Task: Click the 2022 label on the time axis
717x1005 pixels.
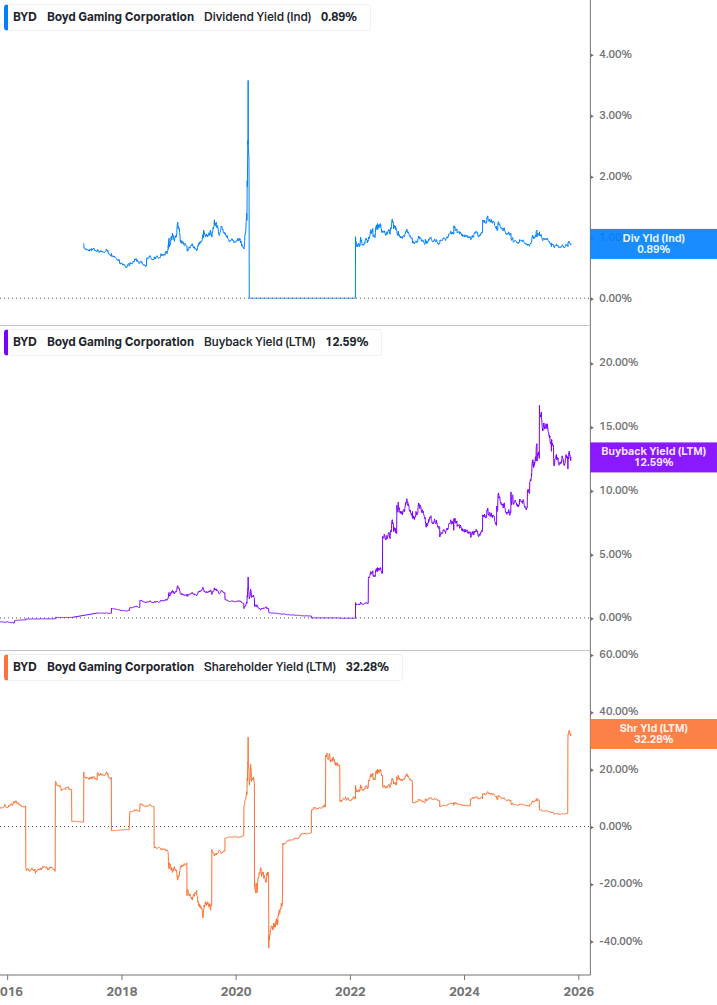Action: (350, 992)
